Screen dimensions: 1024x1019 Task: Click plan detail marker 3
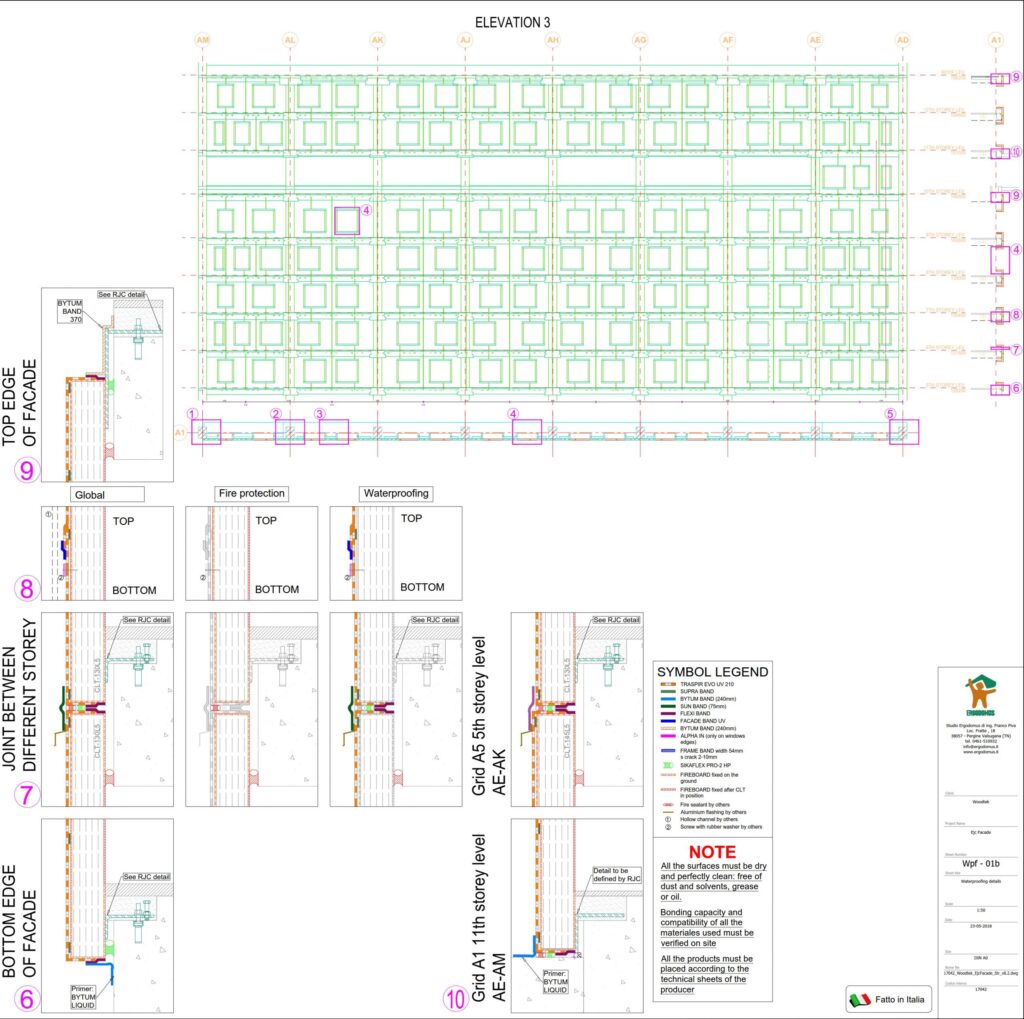click(319, 413)
